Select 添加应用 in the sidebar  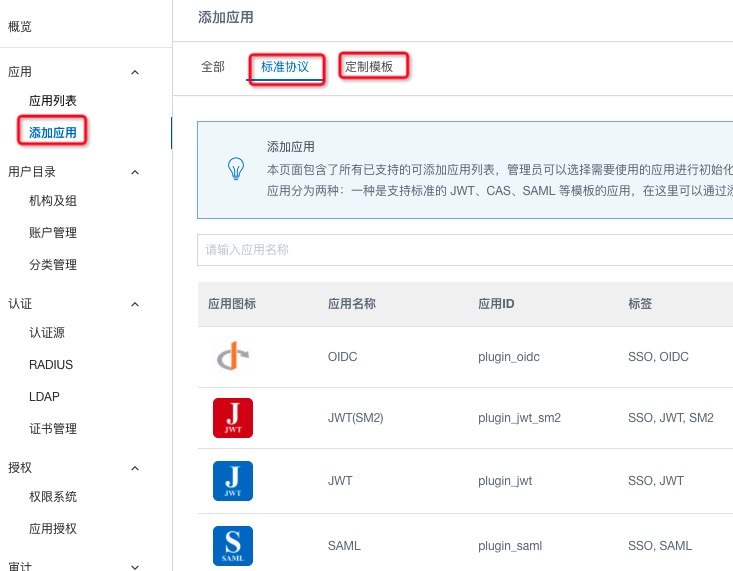(53, 132)
